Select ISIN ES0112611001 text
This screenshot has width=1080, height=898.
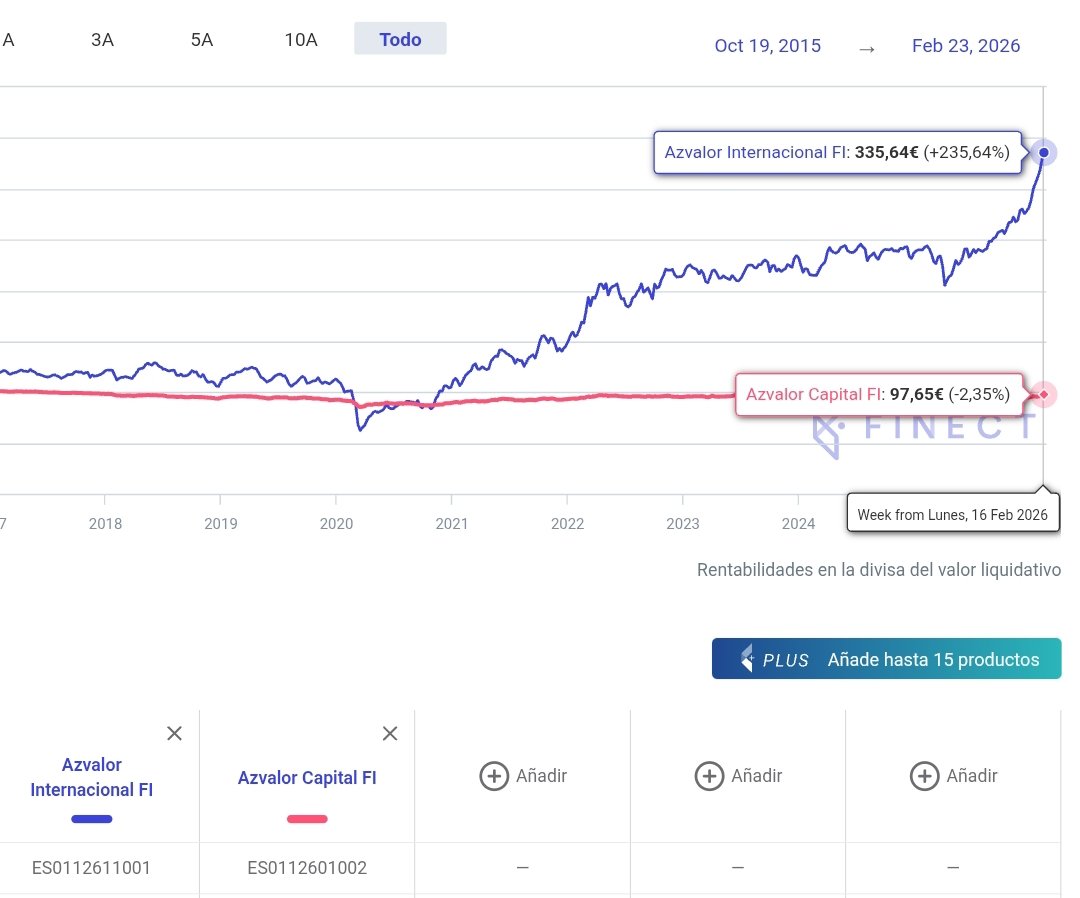click(92, 868)
